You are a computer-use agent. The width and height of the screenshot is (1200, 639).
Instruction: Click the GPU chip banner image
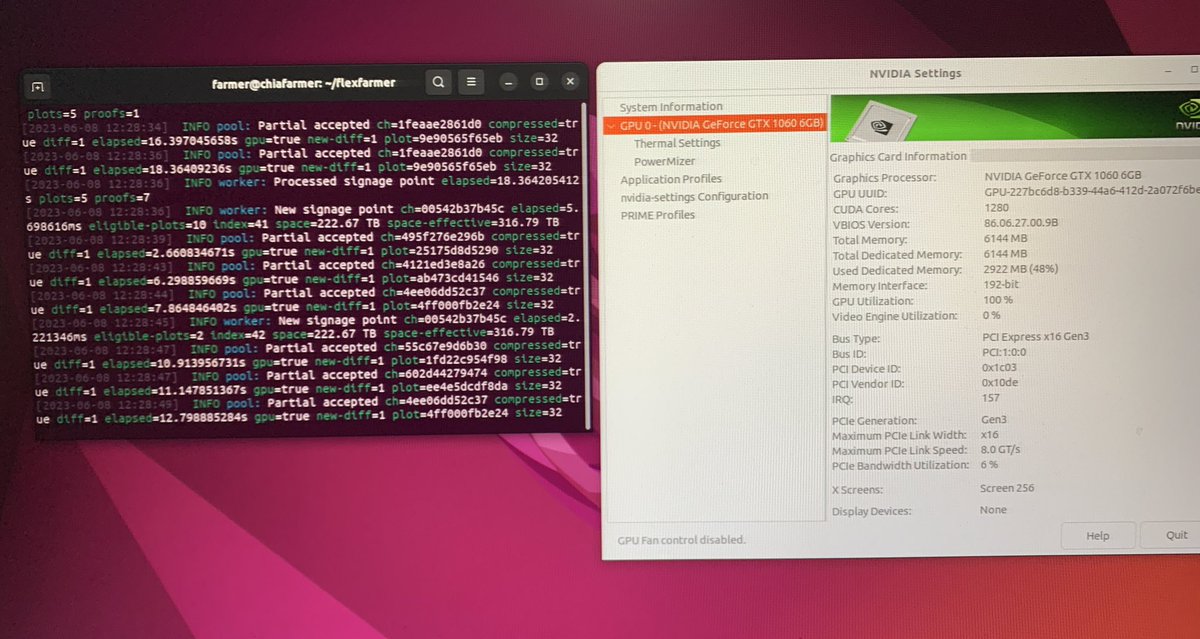click(882, 120)
